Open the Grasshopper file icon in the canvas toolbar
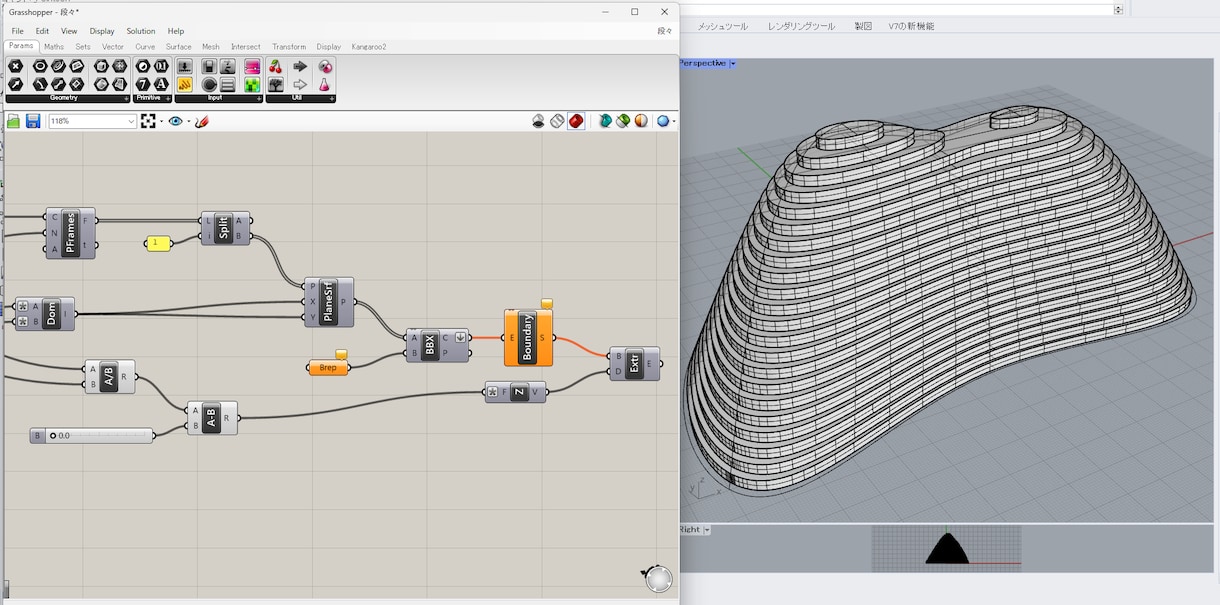The height and width of the screenshot is (605, 1220). [14, 121]
